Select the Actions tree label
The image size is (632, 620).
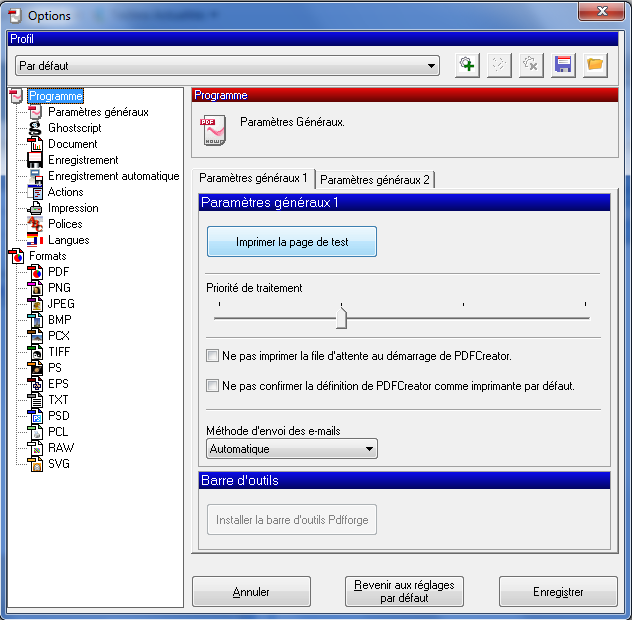(66, 192)
